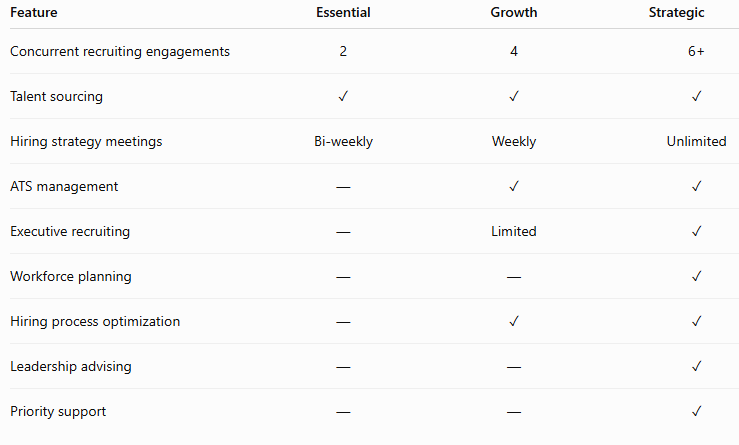Click the Leadership advising checkmark under Strategic

point(697,366)
